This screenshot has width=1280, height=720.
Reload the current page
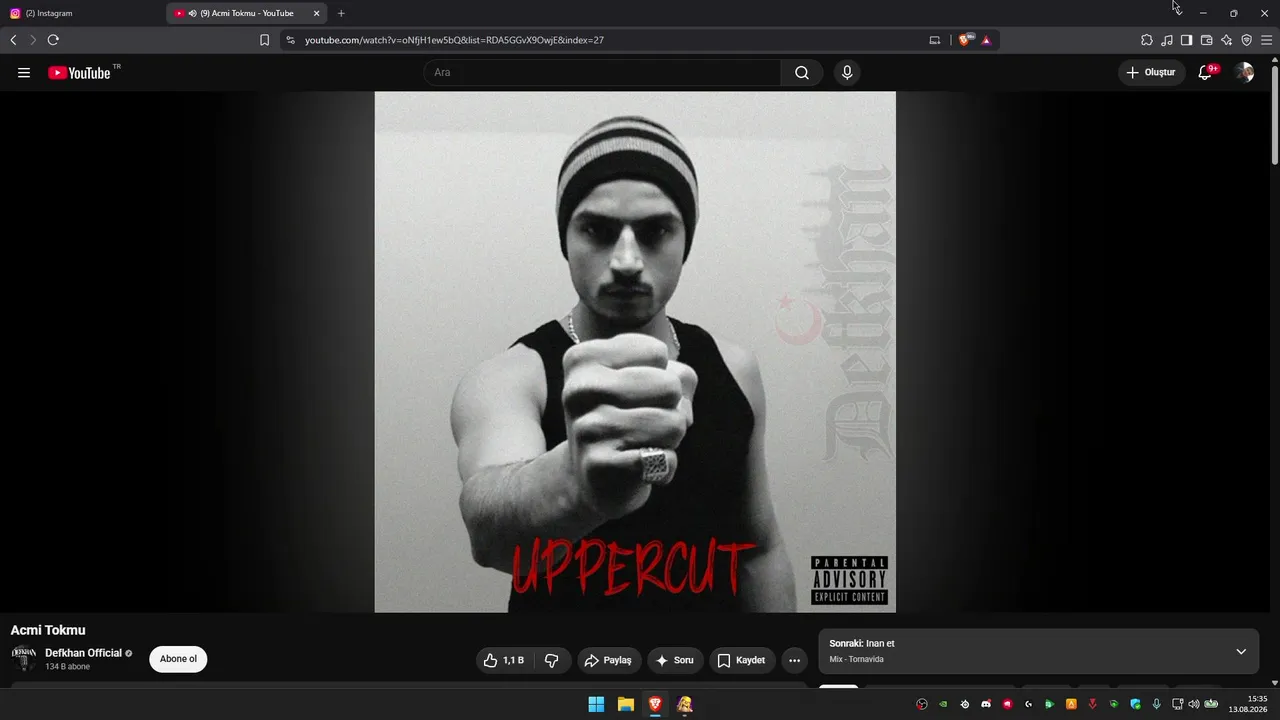pos(53,40)
